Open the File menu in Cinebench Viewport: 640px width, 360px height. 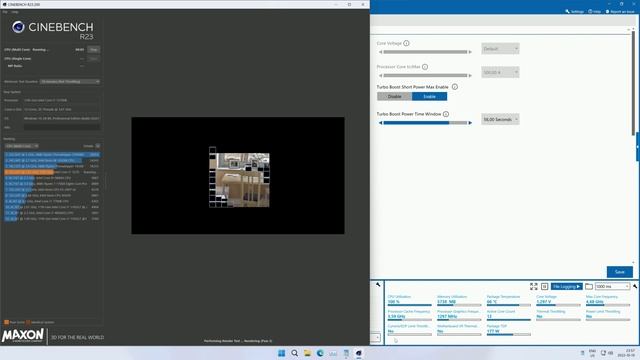pyautogui.click(x=5, y=12)
